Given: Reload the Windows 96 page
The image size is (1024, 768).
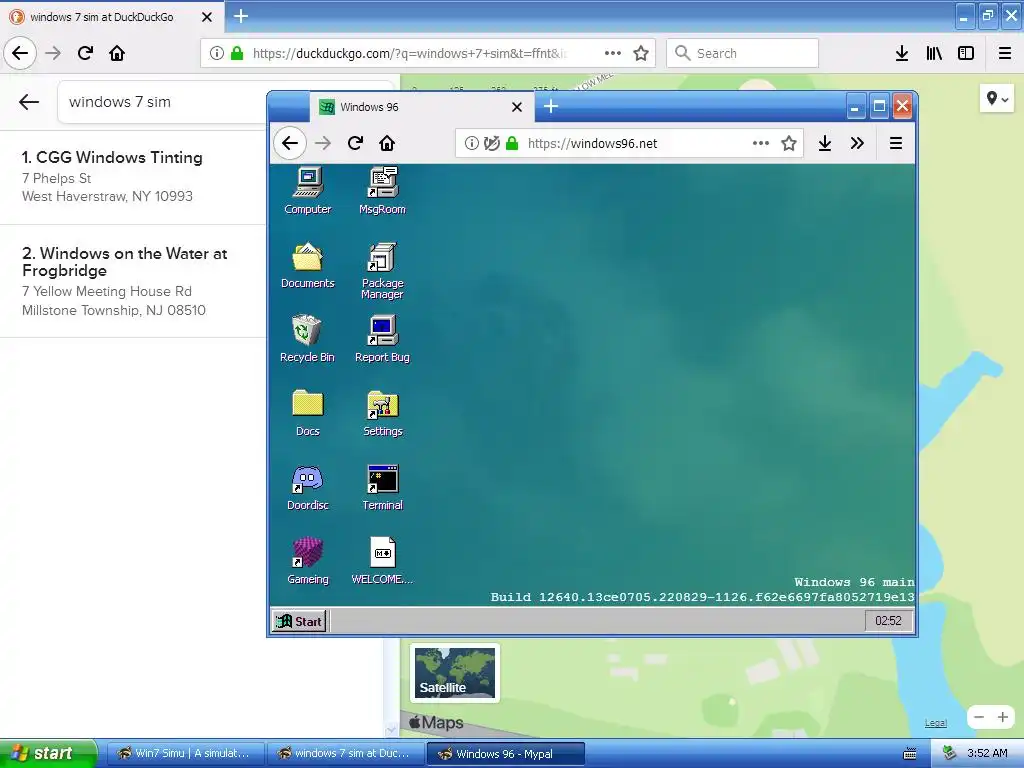Looking at the screenshot, I should coord(355,143).
